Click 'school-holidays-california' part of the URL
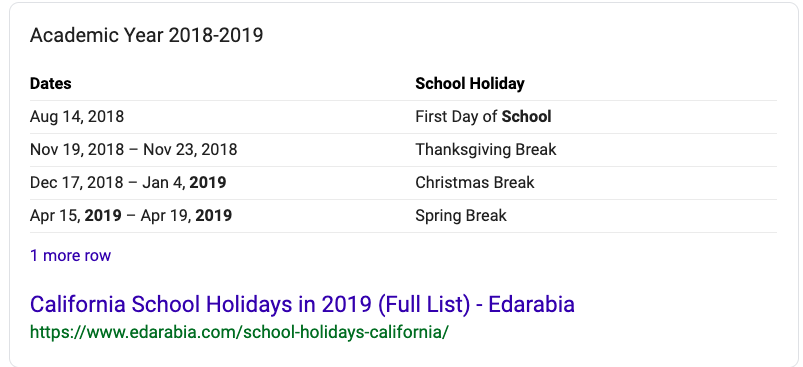Image resolution: width=803 pixels, height=367 pixels. tap(344, 332)
